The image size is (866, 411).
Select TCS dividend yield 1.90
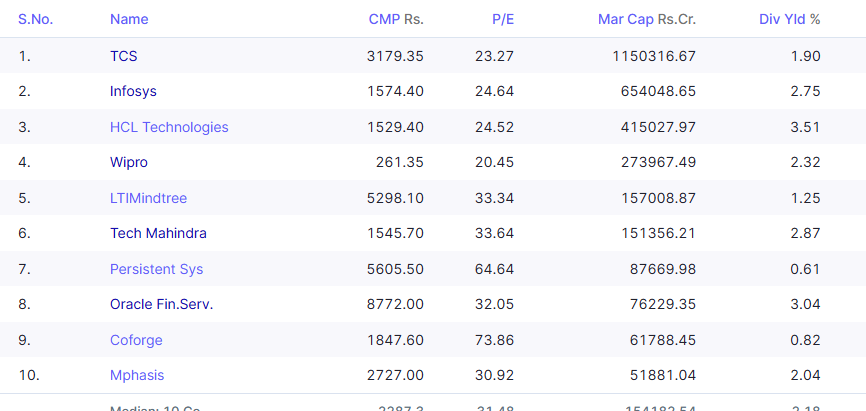805,56
